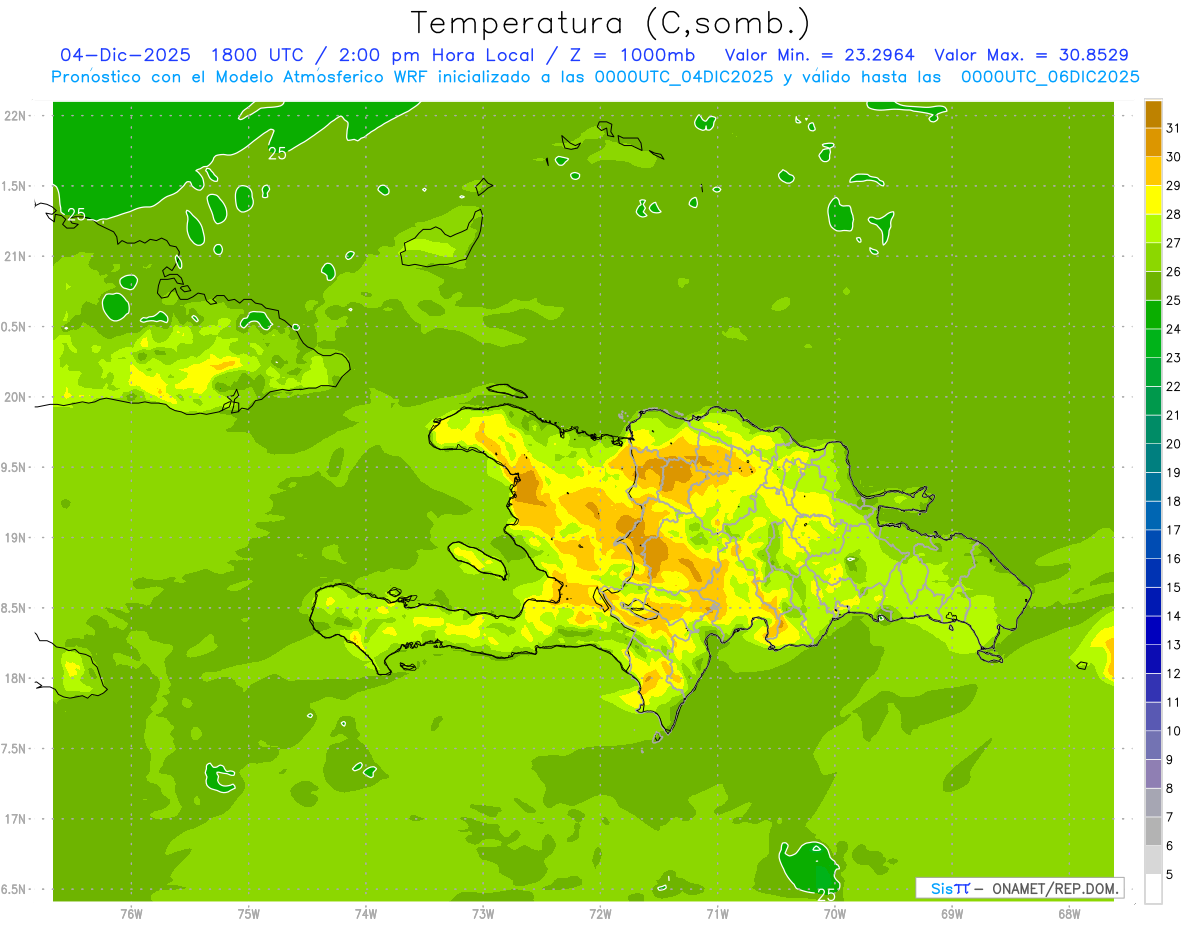Click the '21N' latitude label

coord(14,256)
